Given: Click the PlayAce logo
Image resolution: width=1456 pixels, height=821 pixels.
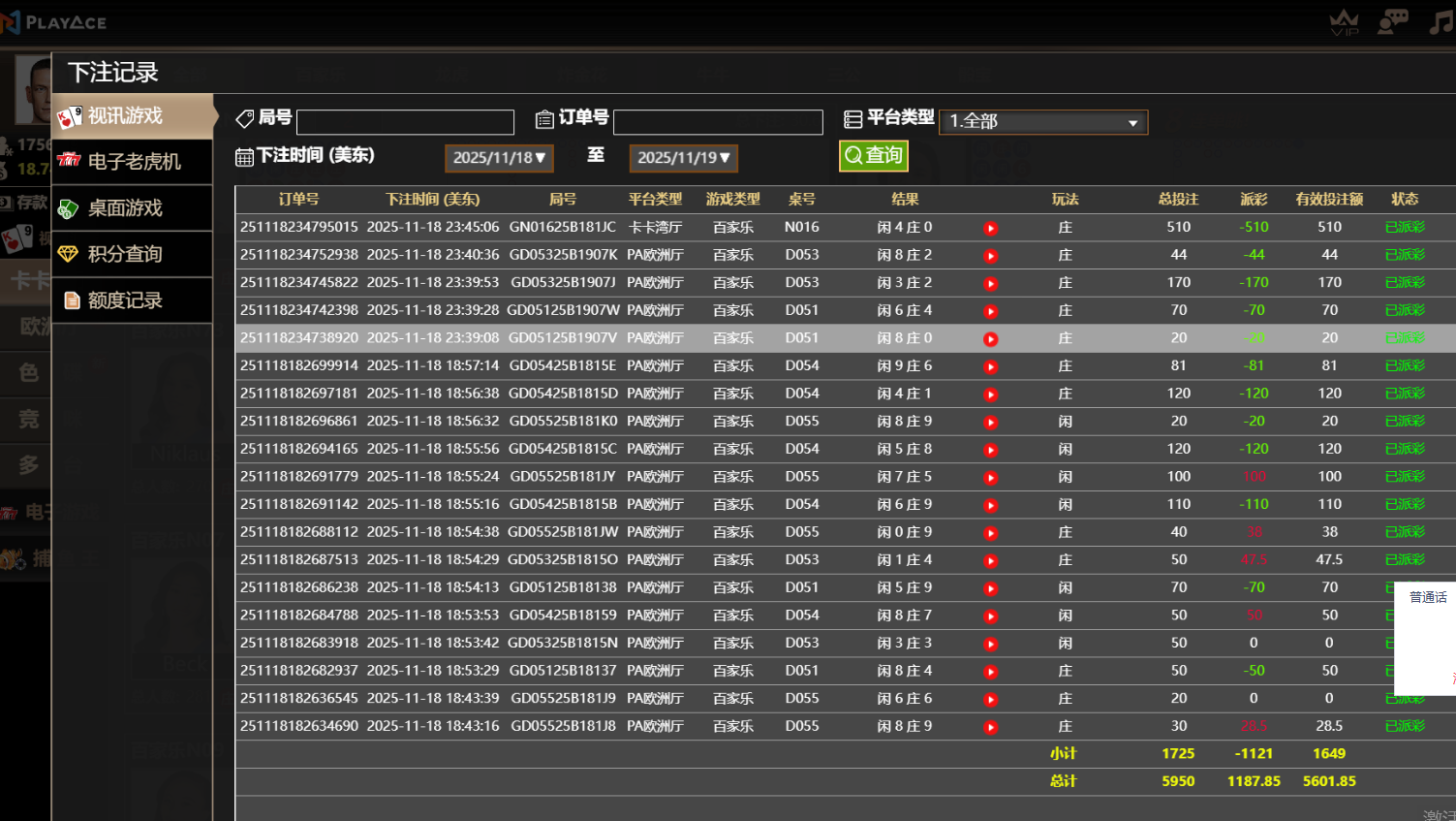Looking at the screenshot, I should (56, 21).
